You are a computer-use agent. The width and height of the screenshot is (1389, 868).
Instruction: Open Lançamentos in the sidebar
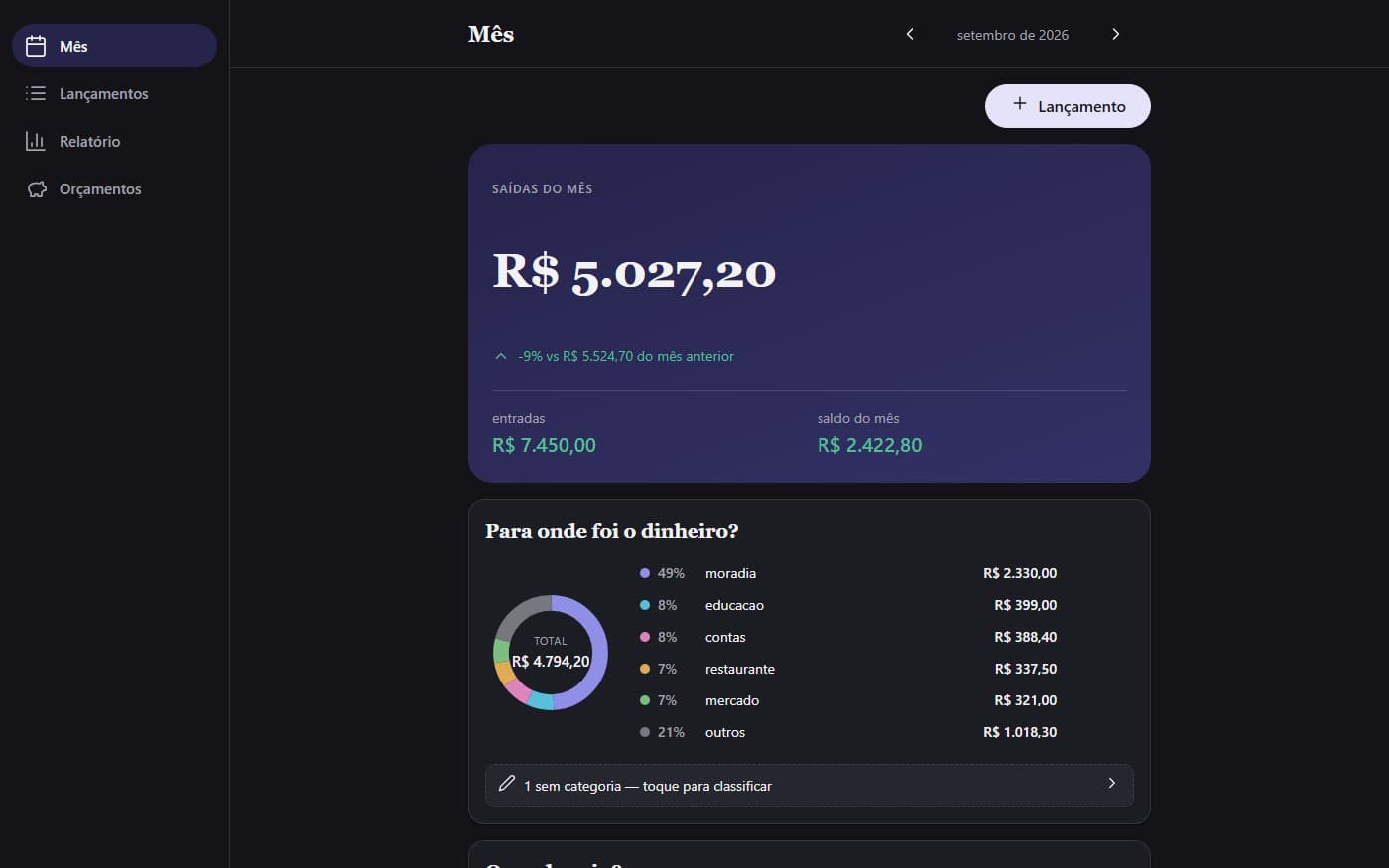pyautogui.click(x=114, y=93)
